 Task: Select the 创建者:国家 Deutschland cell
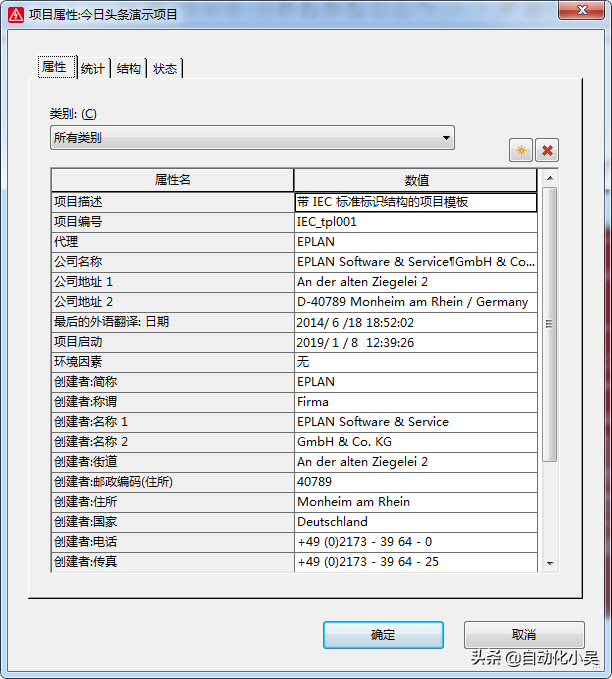coord(416,522)
